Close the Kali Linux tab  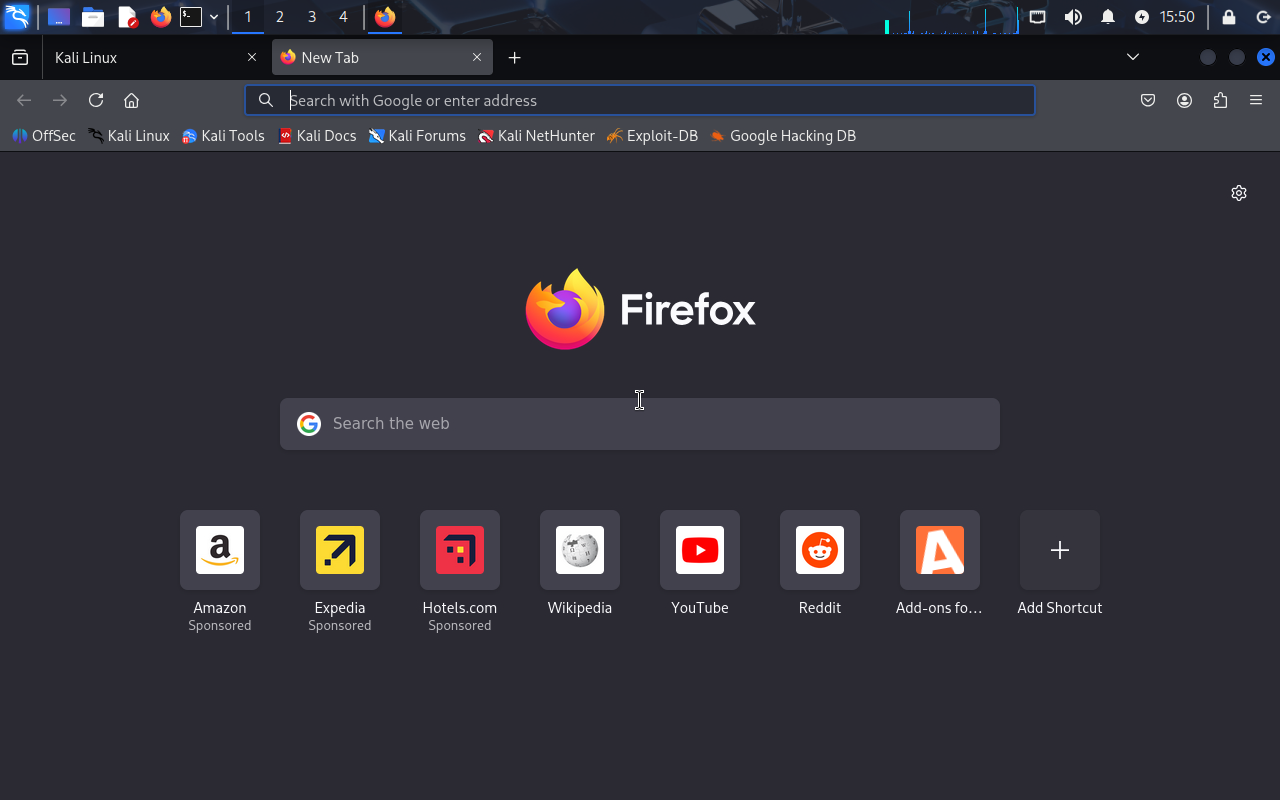click(x=252, y=57)
